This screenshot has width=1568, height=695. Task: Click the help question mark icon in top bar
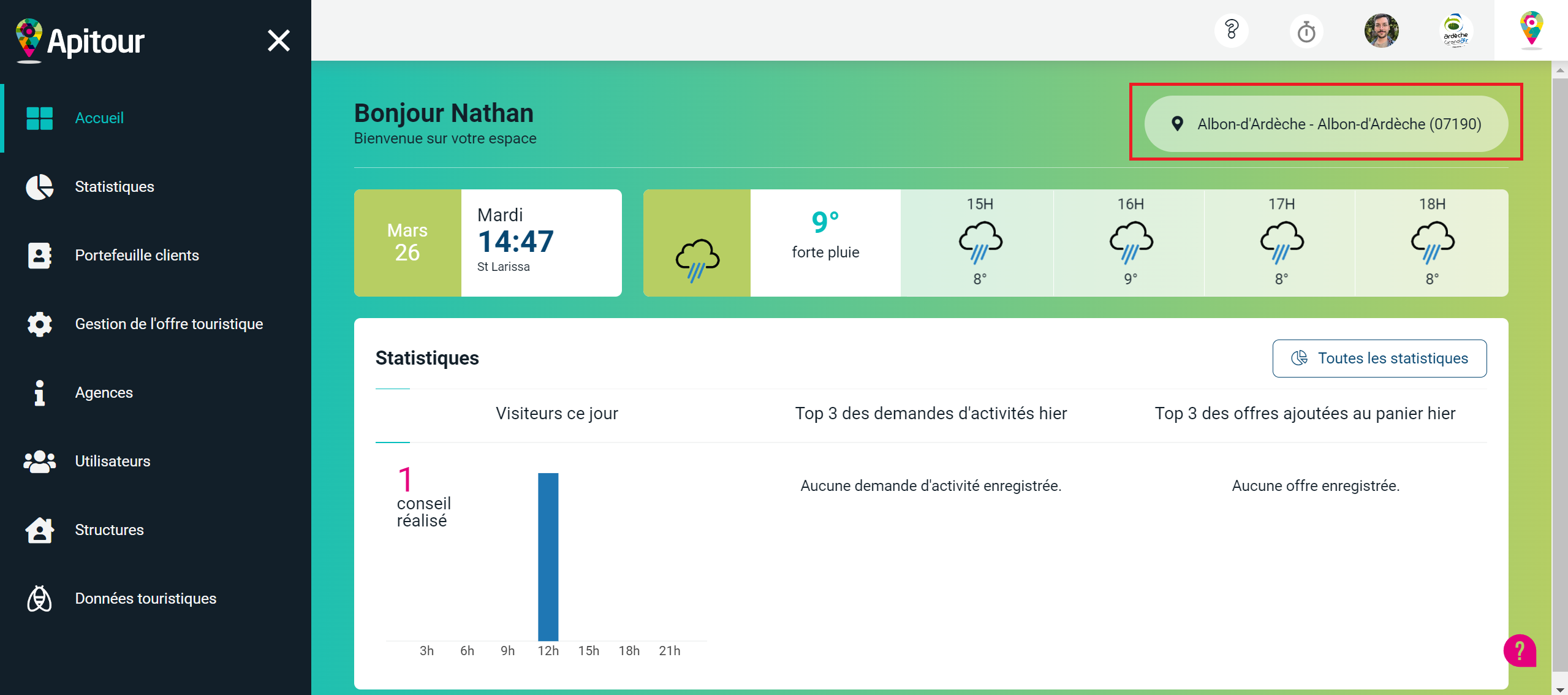(1231, 31)
